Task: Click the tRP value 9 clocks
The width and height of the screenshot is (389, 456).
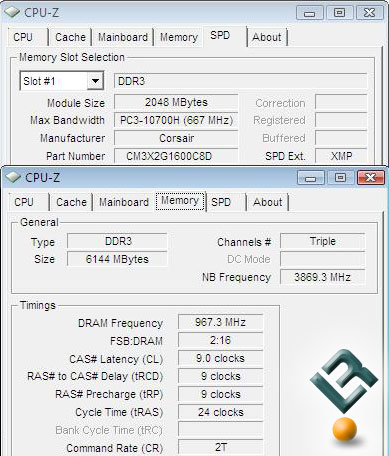Action: click(220, 394)
